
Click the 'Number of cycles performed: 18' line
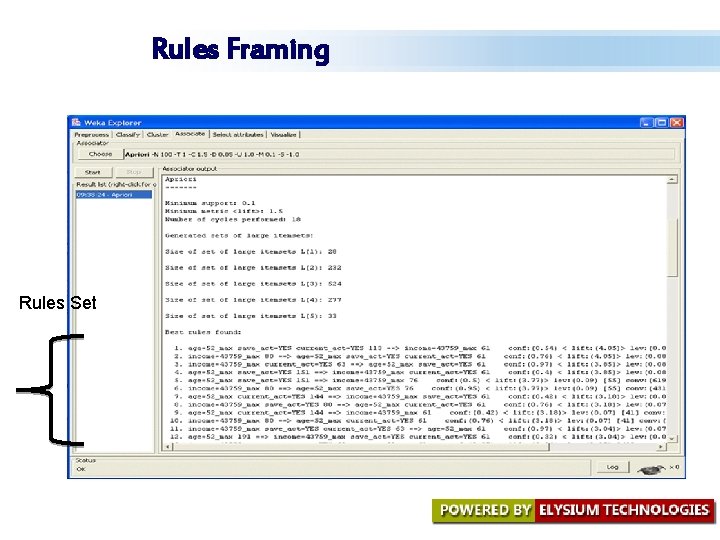coord(233,219)
